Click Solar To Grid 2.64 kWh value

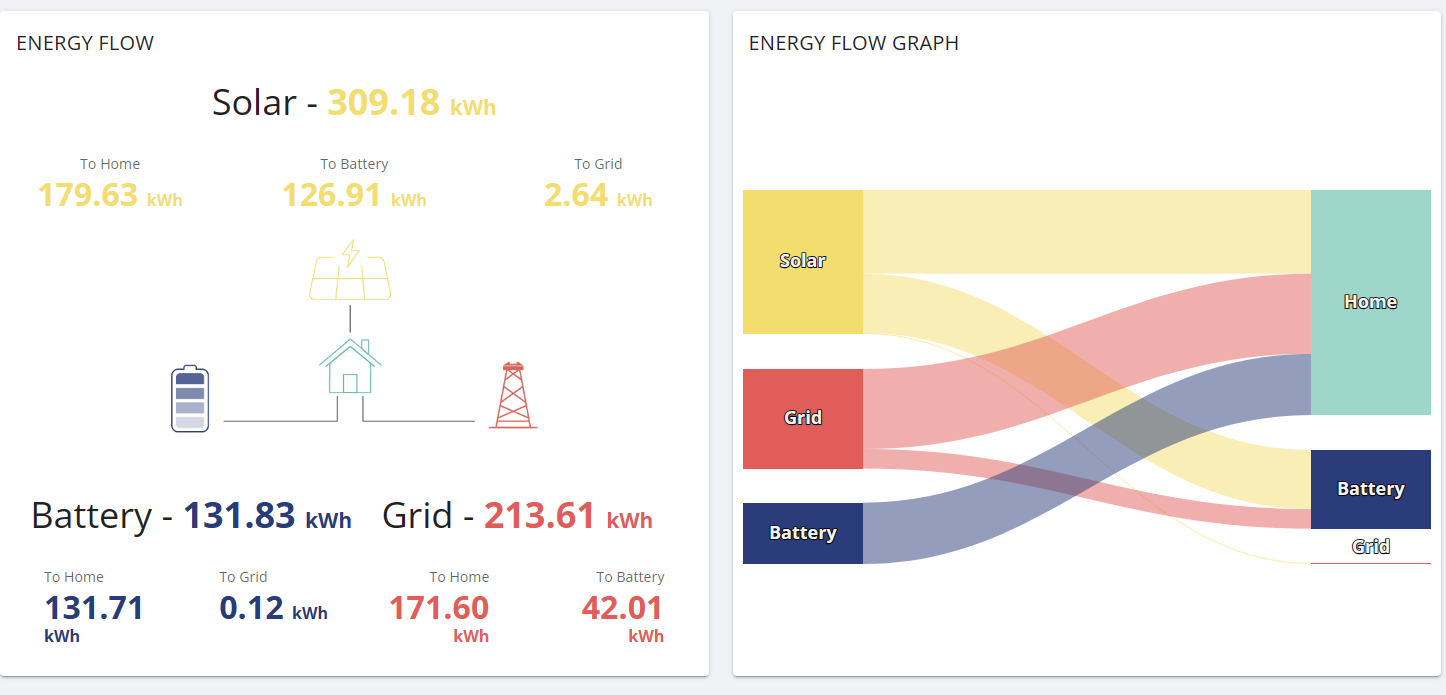tap(598, 195)
